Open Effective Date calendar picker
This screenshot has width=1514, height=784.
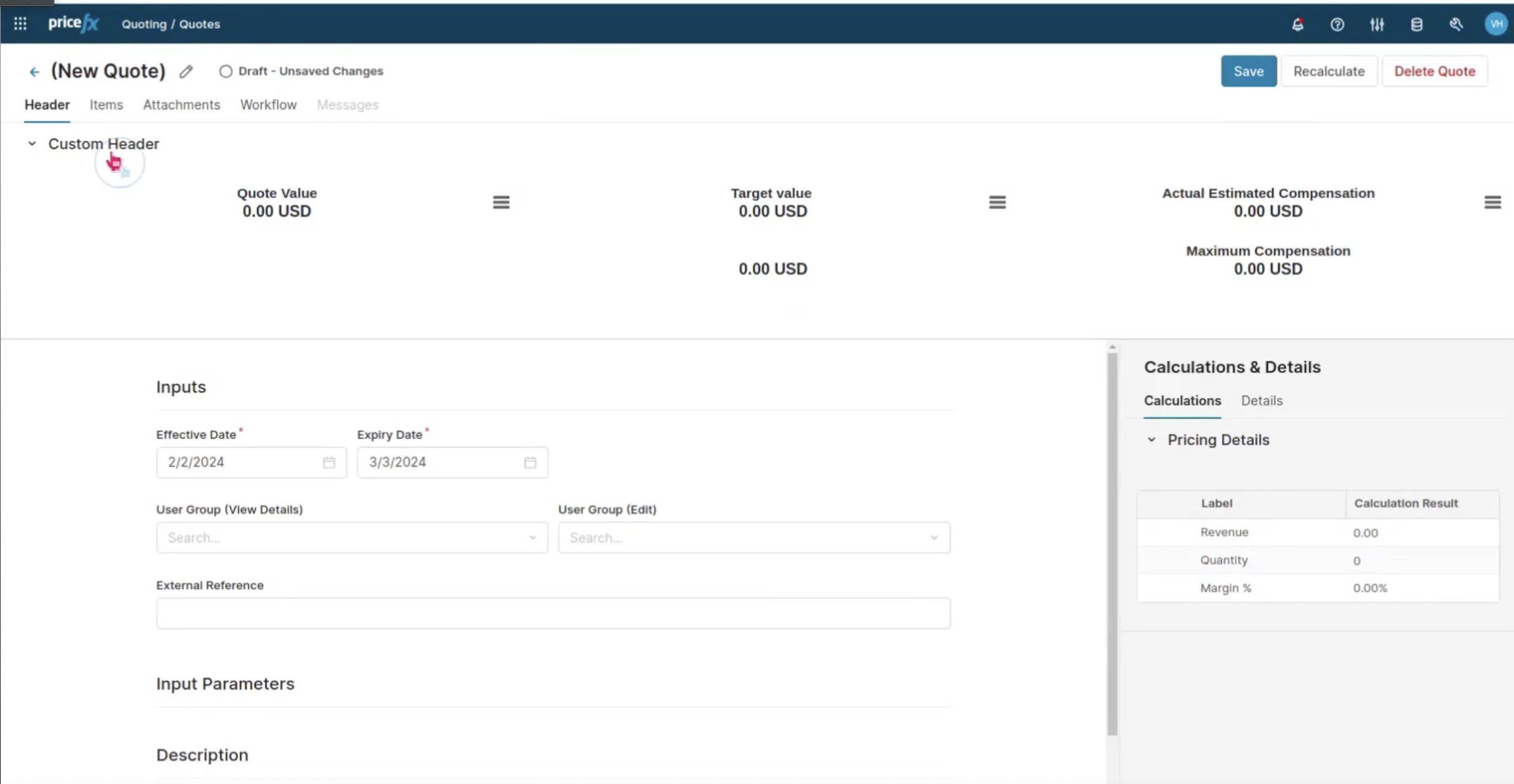pos(329,463)
